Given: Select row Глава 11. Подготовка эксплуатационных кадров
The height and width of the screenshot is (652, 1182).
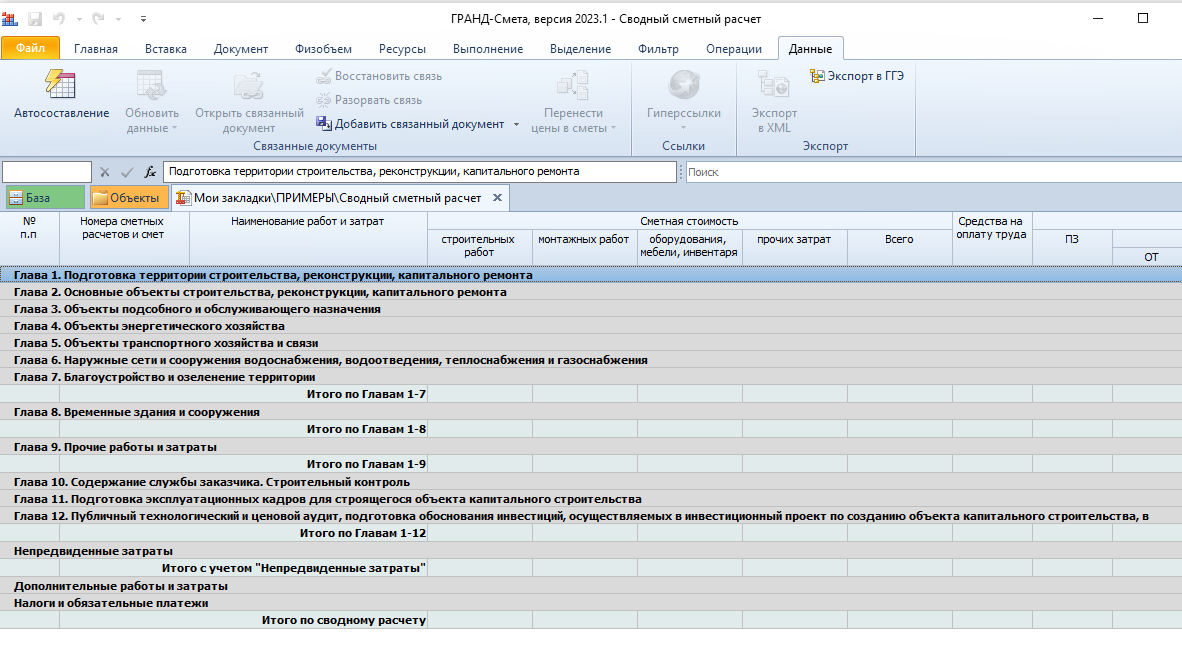Looking at the screenshot, I should [x=591, y=499].
